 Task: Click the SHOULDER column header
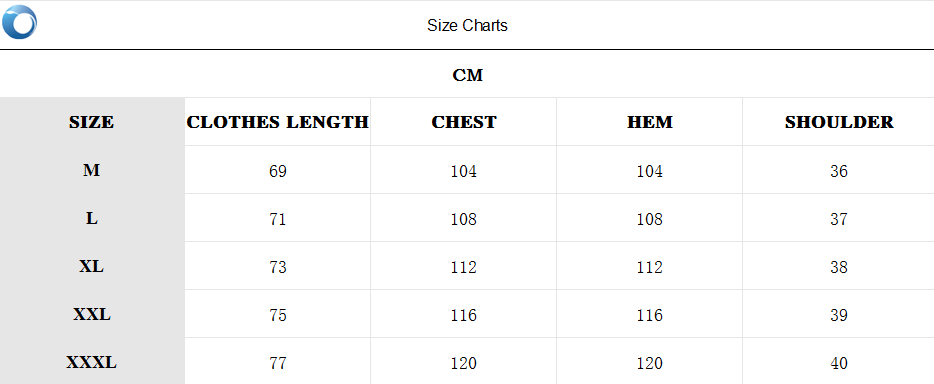pyautogui.click(x=839, y=122)
